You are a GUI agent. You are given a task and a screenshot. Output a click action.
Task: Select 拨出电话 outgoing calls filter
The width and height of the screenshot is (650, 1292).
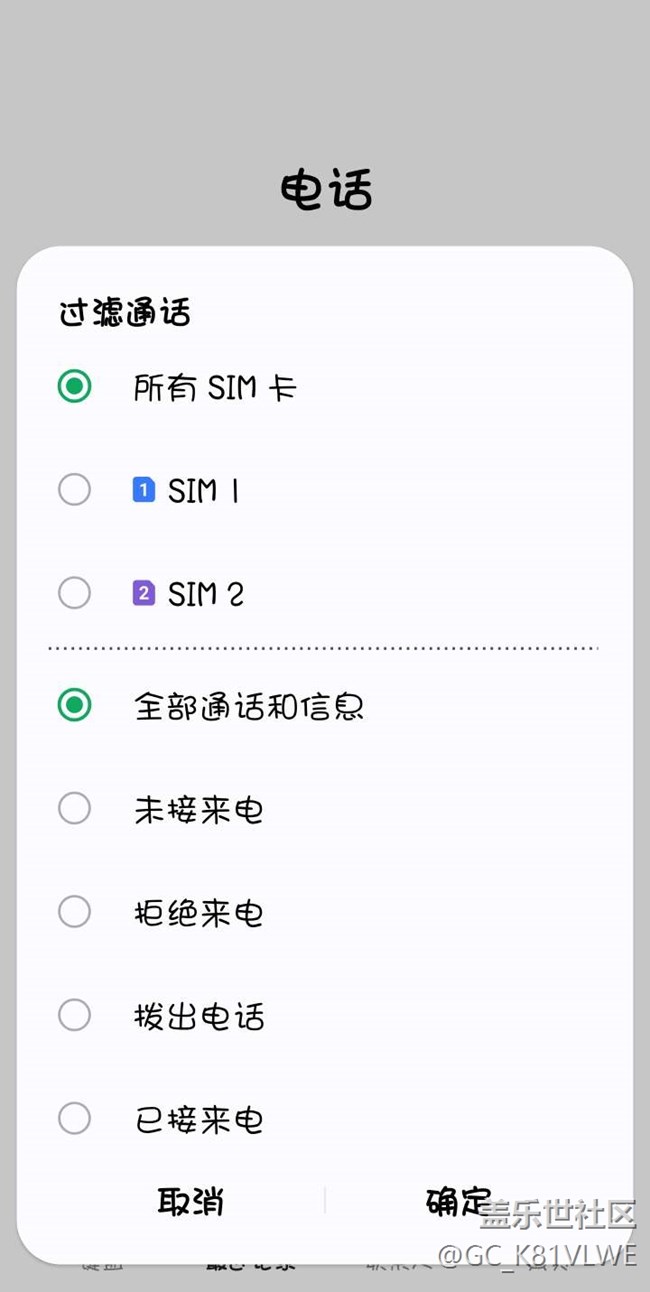[x=75, y=1016]
